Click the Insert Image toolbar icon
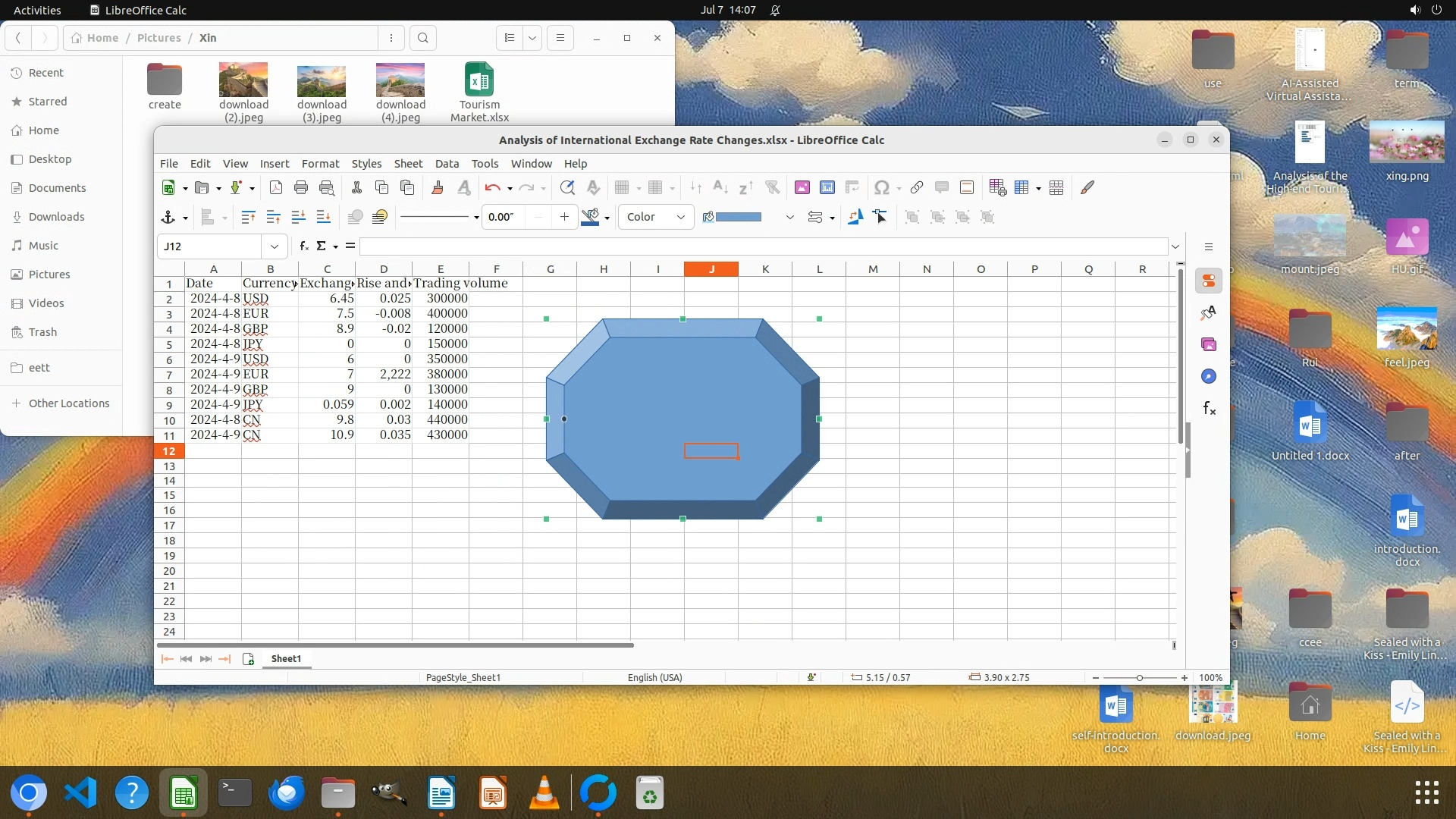 (x=802, y=187)
